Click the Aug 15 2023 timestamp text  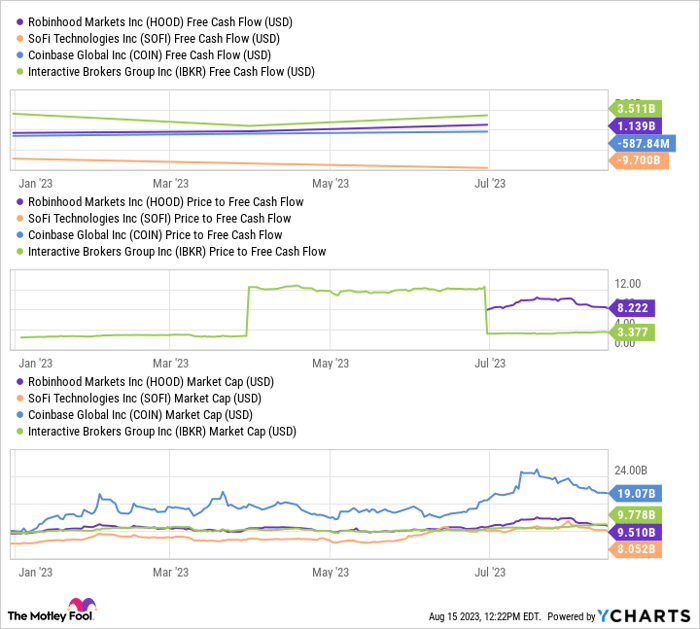coord(485,617)
